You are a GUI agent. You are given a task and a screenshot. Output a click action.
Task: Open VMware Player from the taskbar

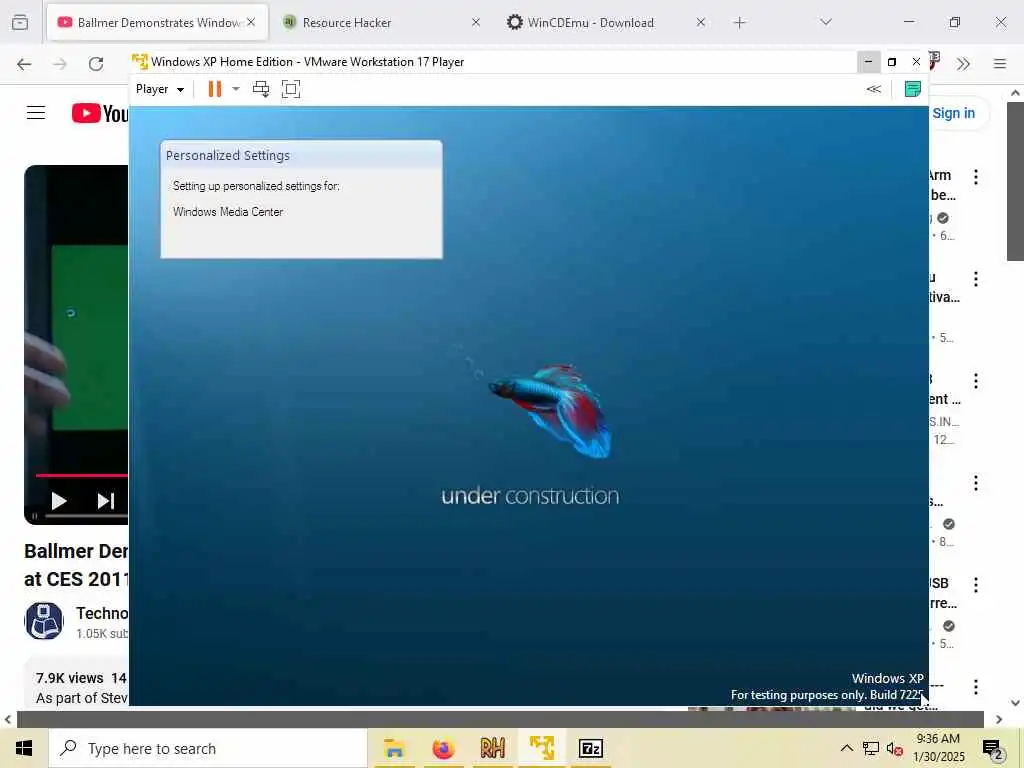click(x=541, y=748)
